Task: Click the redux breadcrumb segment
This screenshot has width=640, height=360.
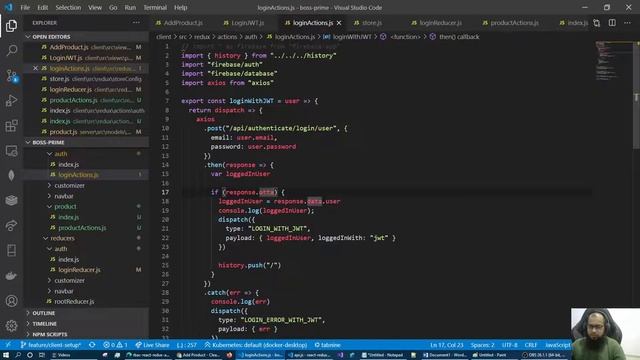Action: 202,37
